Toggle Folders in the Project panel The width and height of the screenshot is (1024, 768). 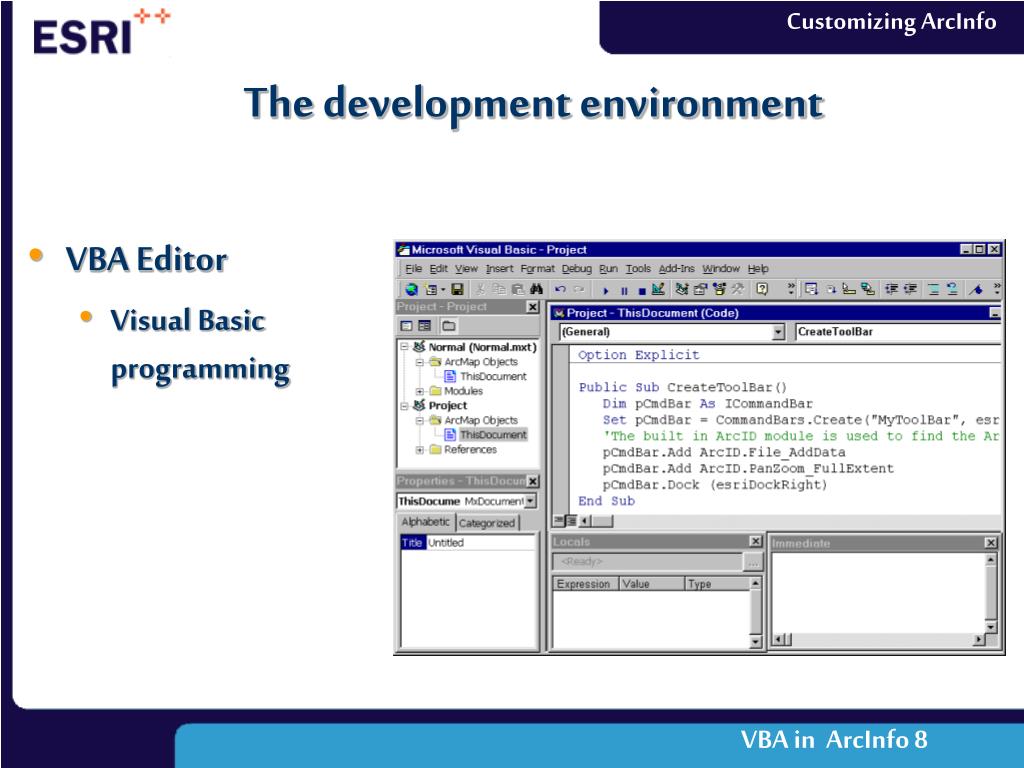point(449,325)
